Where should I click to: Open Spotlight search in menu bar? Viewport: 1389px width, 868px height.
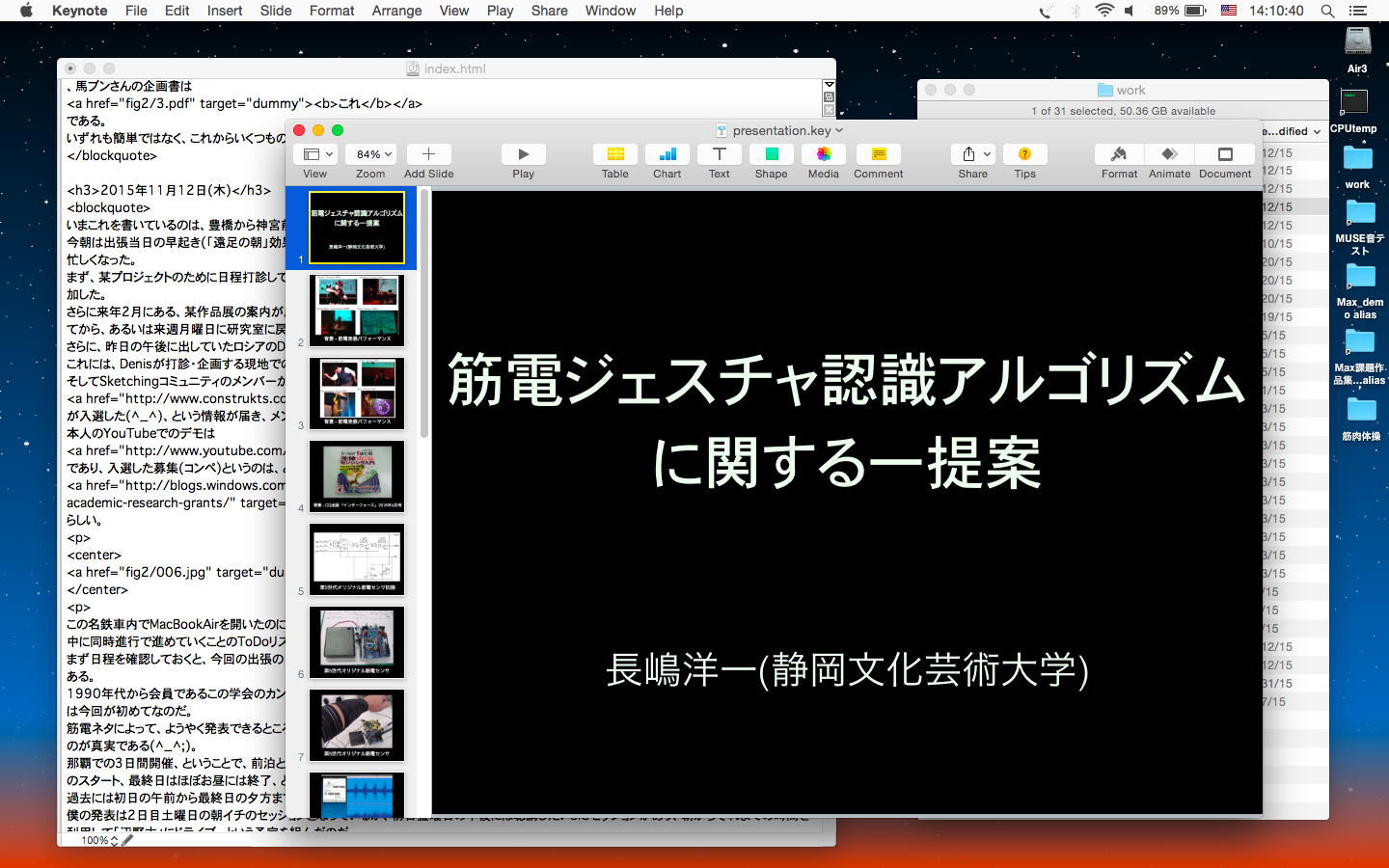1327,11
